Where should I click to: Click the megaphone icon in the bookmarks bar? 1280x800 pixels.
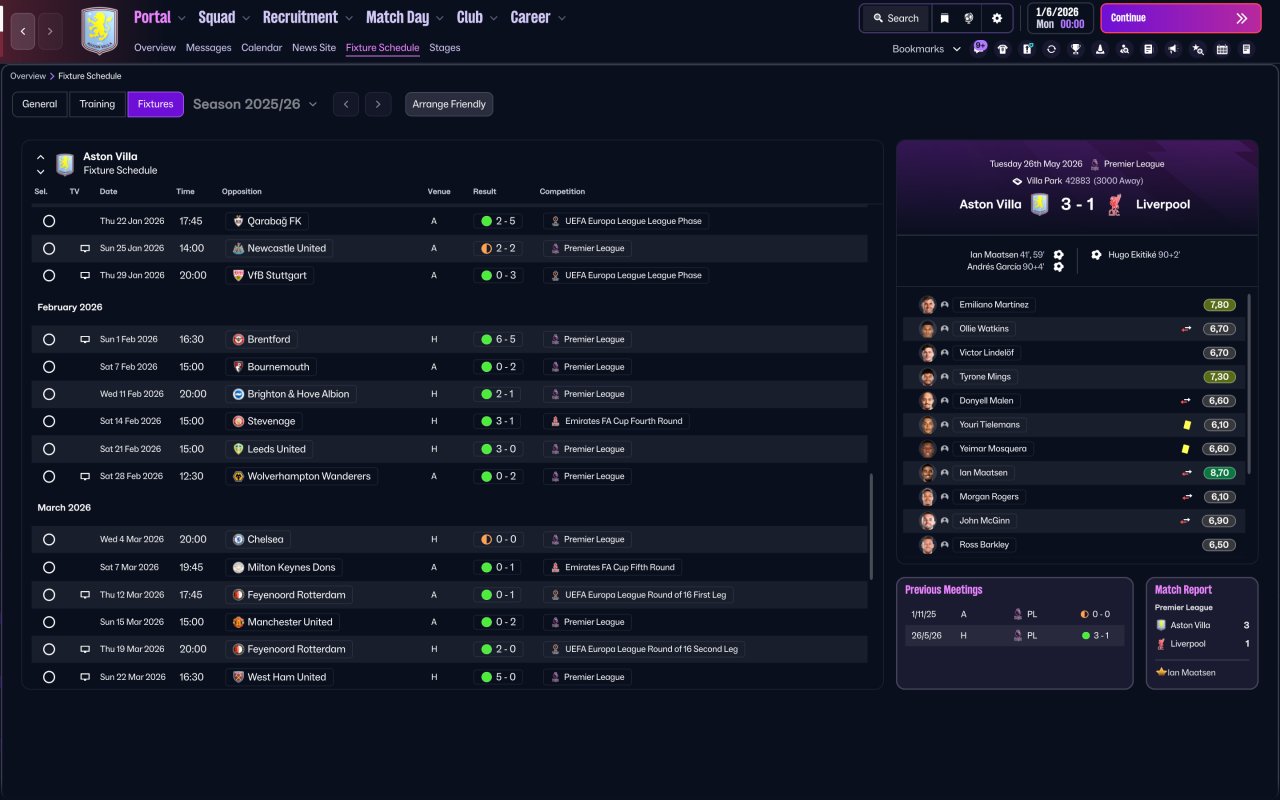pos(1173,49)
